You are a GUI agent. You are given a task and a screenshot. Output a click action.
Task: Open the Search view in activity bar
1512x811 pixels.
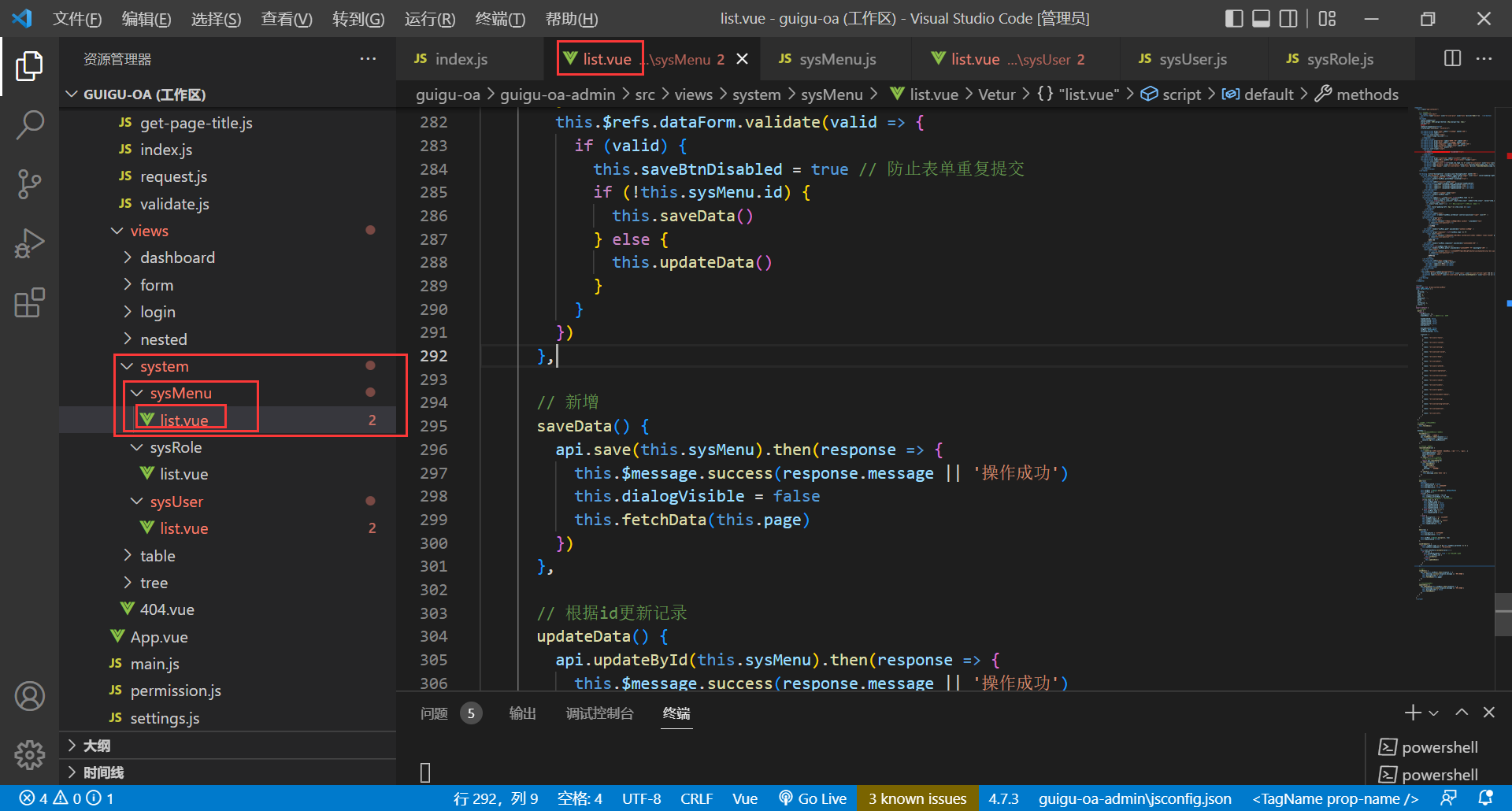(29, 124)
